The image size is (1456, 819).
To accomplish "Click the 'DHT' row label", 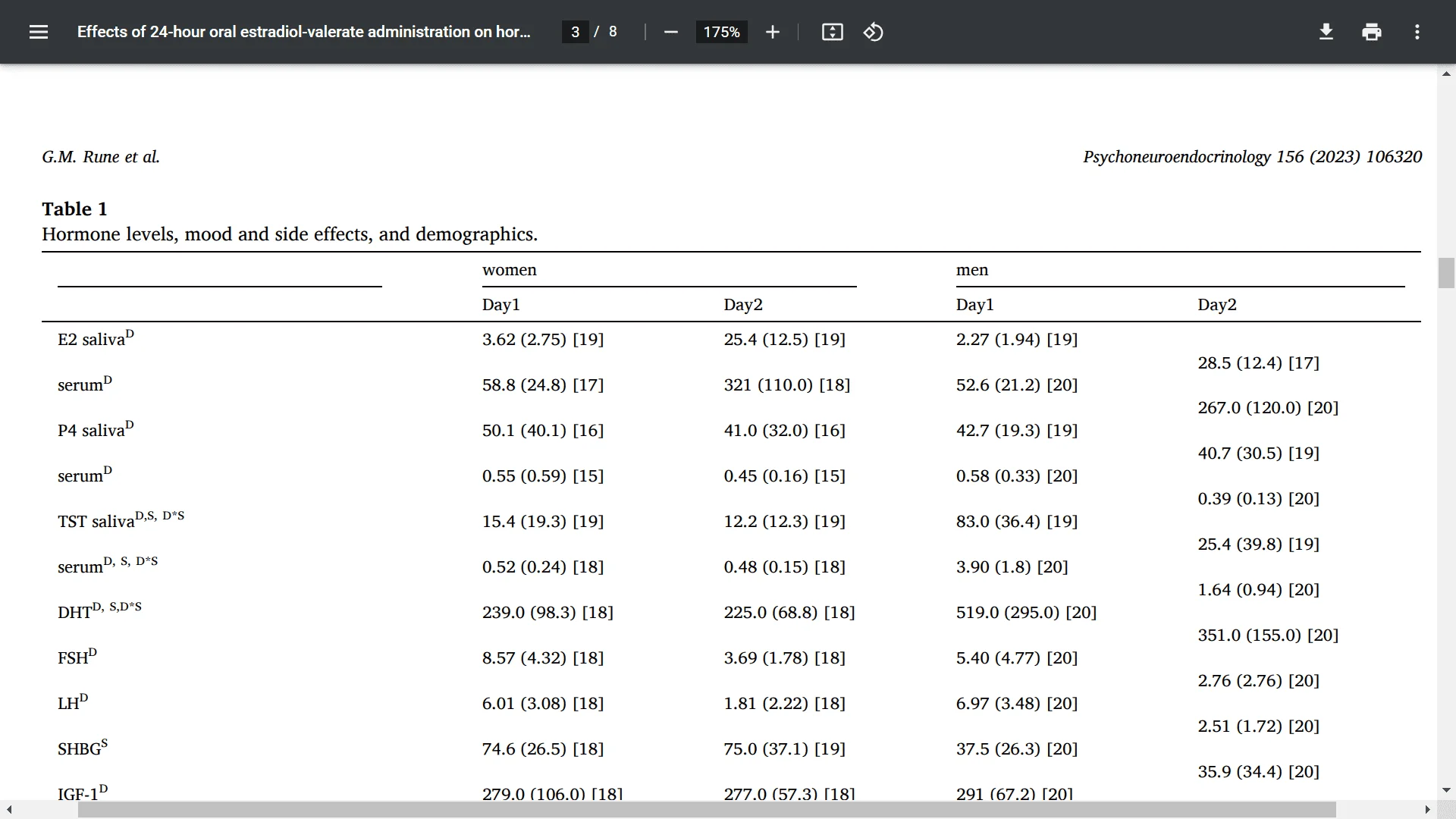I will tap(99, 610).
